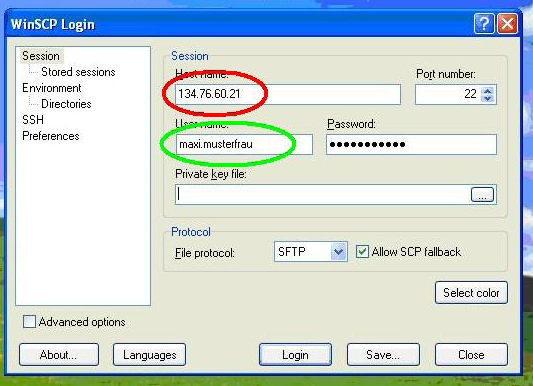Click the Close button

[471, 355]
